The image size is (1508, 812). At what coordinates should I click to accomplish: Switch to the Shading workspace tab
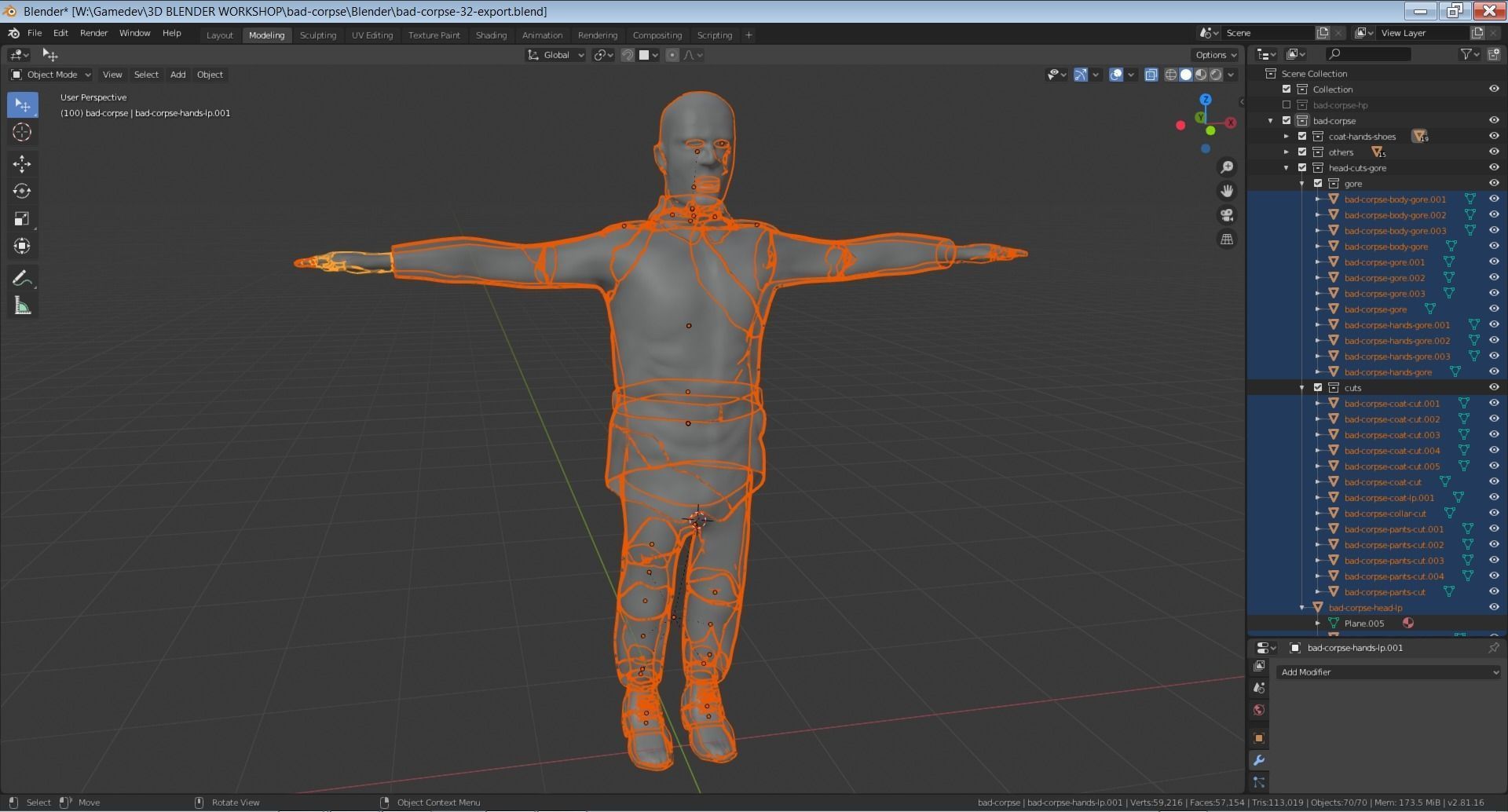[x=491, y=35]
